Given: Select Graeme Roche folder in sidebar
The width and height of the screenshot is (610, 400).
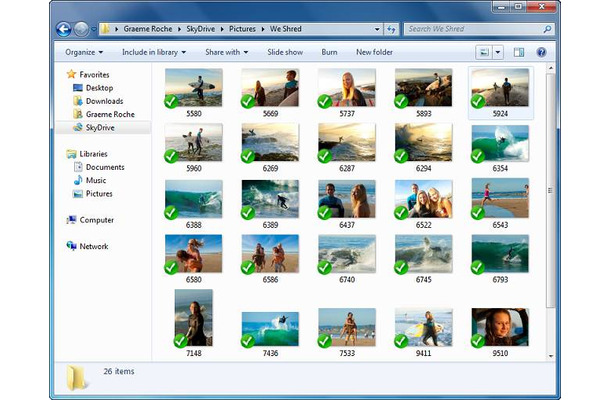Looking at the screenshot, I should [x=110, y=114].
